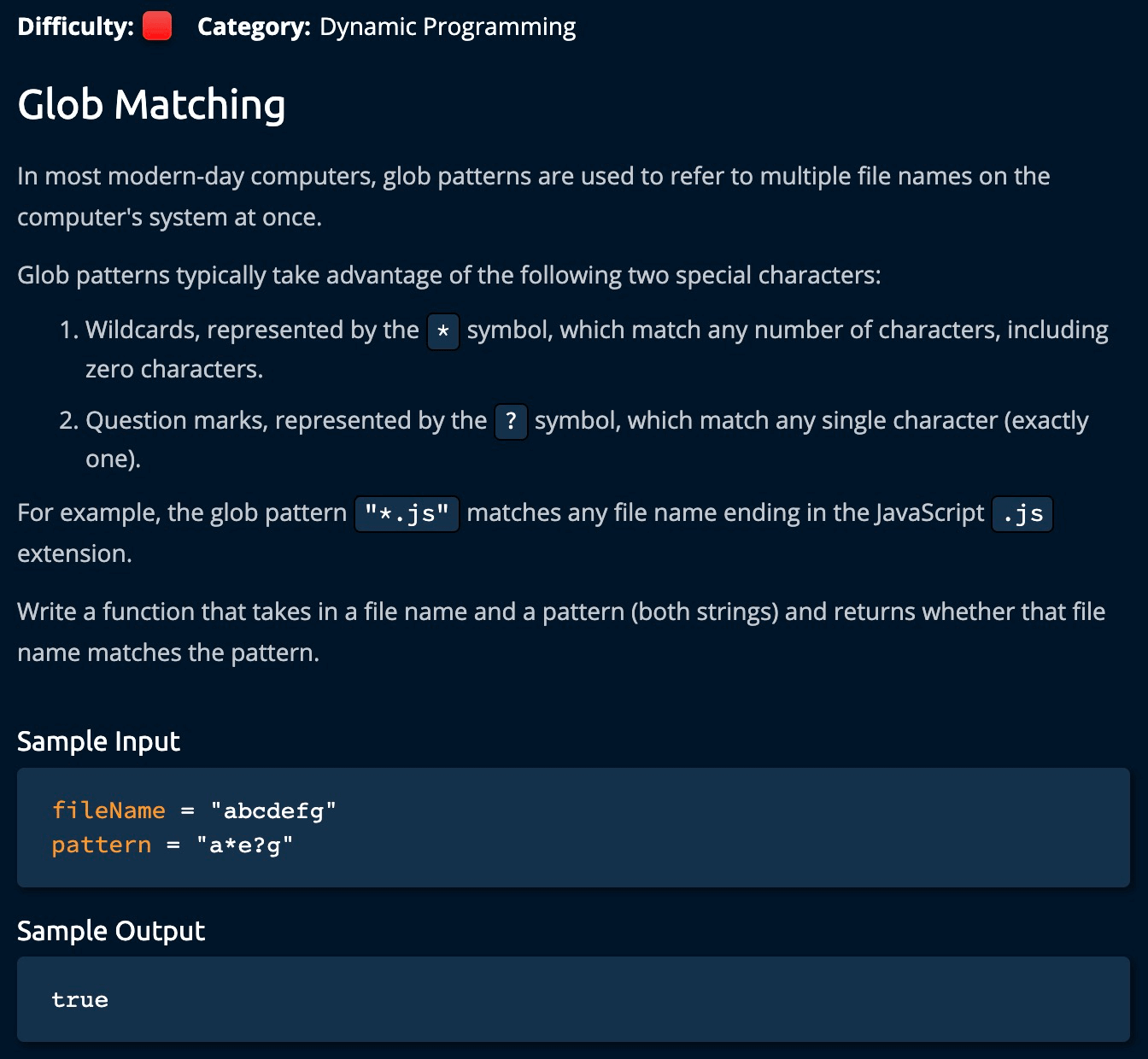Click the fileName variable in sample input
The height and width of the screenshot is (1059, 1148).
pos(108,810)
